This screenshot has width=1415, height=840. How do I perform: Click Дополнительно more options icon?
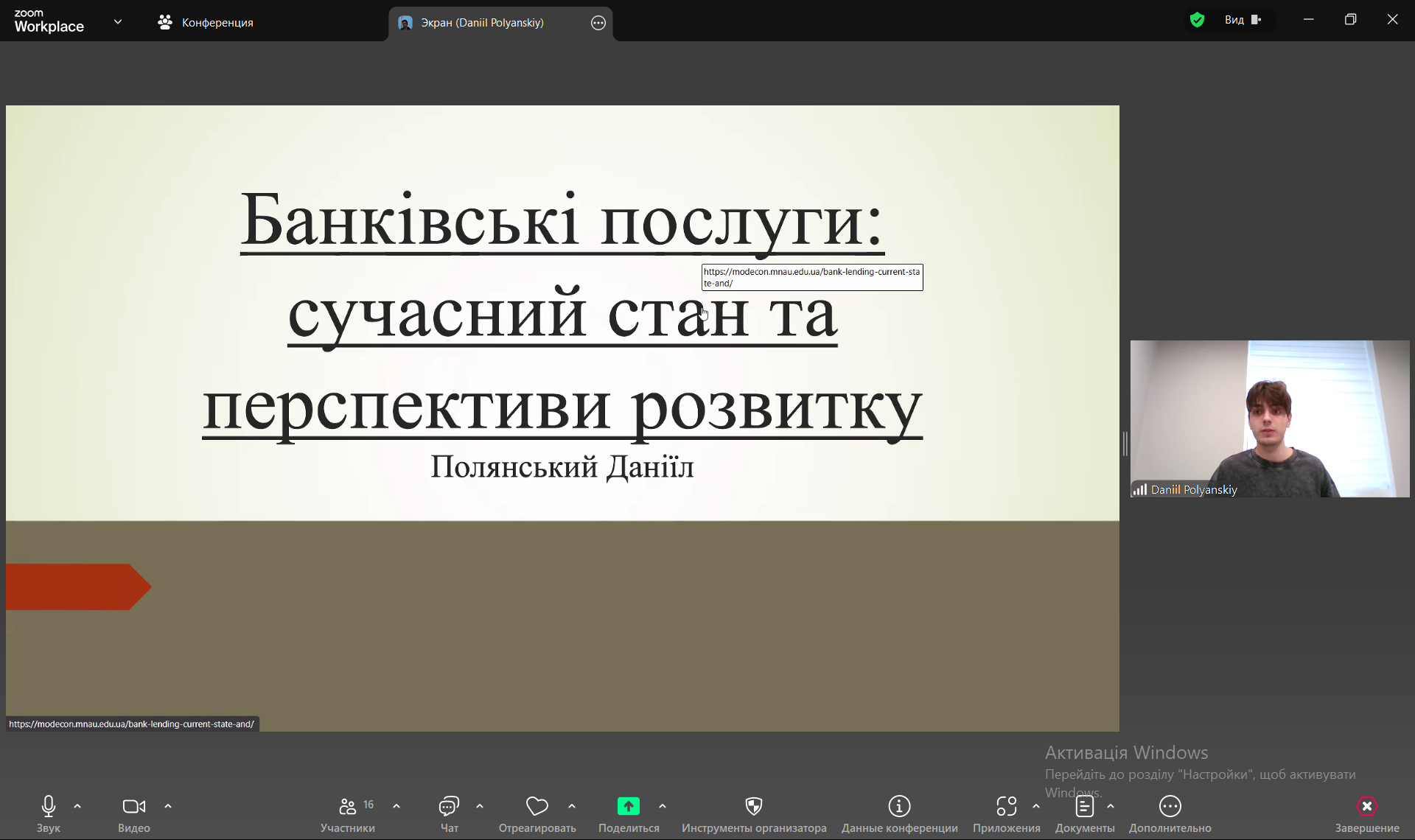coord(1170,806)
